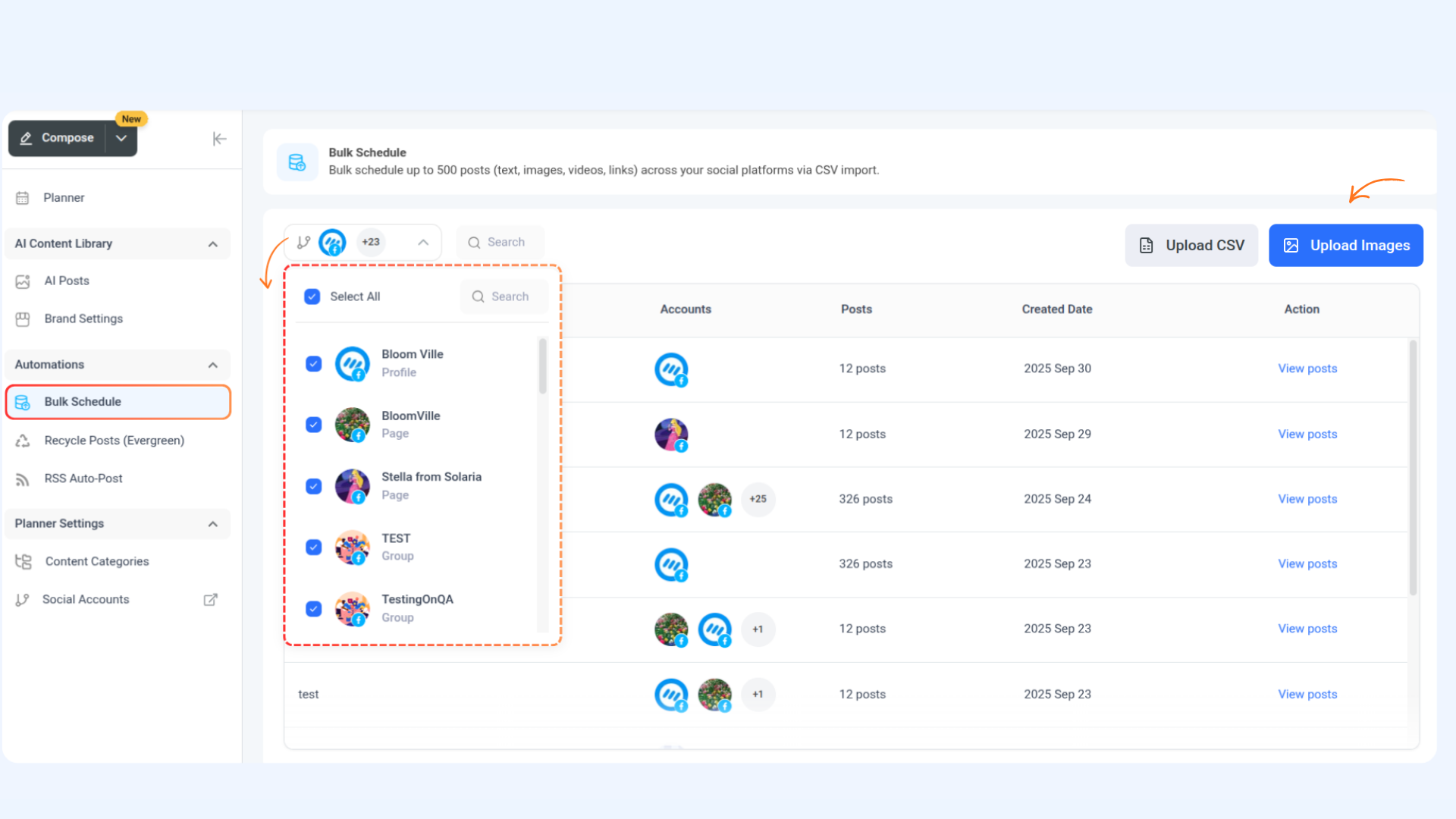Click the Planner calendar icon

[x=23, y=198]
